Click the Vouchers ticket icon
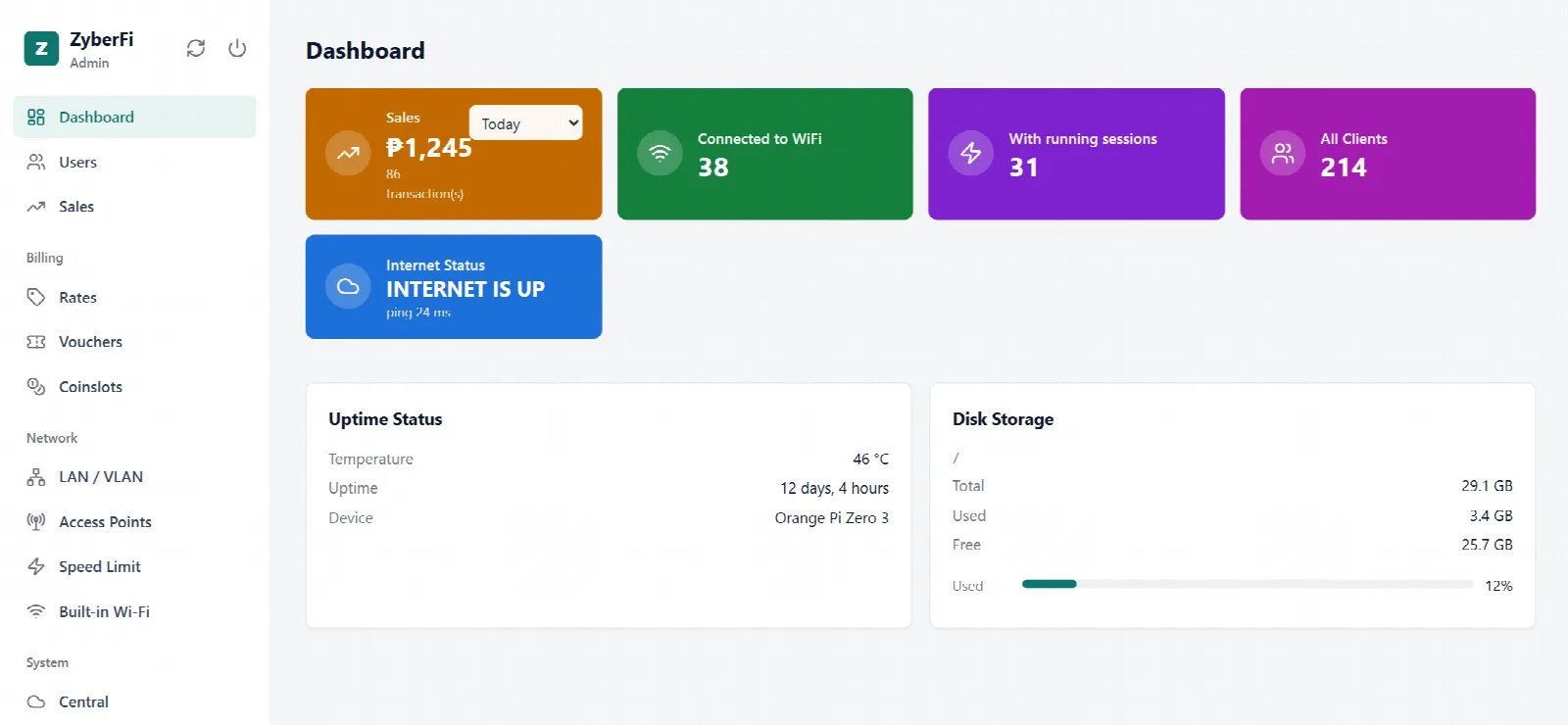 point(36,342)
